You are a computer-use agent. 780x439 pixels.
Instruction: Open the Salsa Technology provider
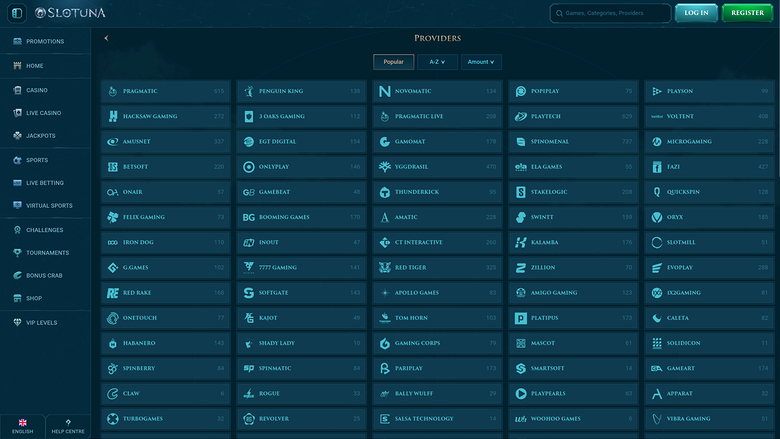click(437, 419)
